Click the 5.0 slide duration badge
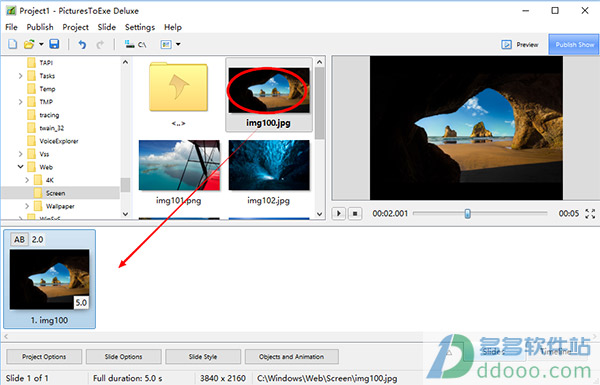Screen dimensions: 600x385 [81, 302]
